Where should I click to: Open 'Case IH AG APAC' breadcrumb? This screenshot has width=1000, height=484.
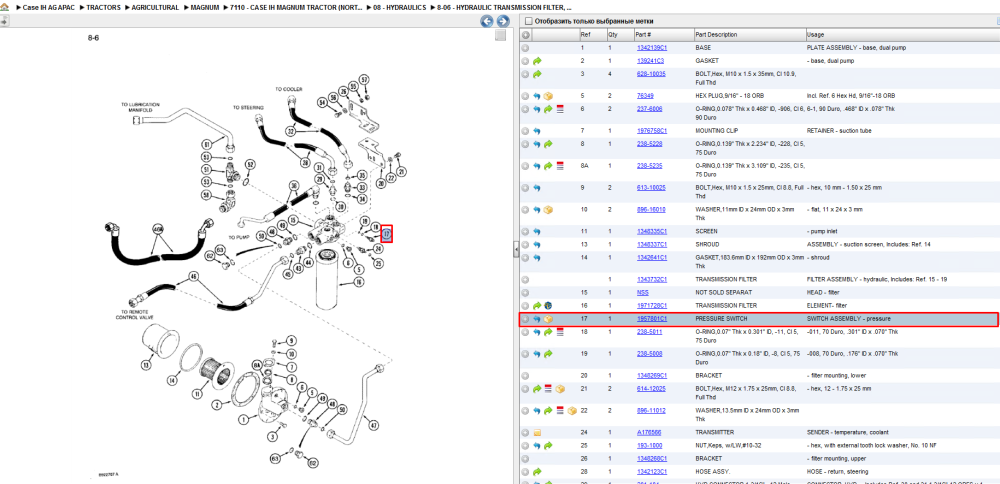pyautogui.click(x=49, y=7)
